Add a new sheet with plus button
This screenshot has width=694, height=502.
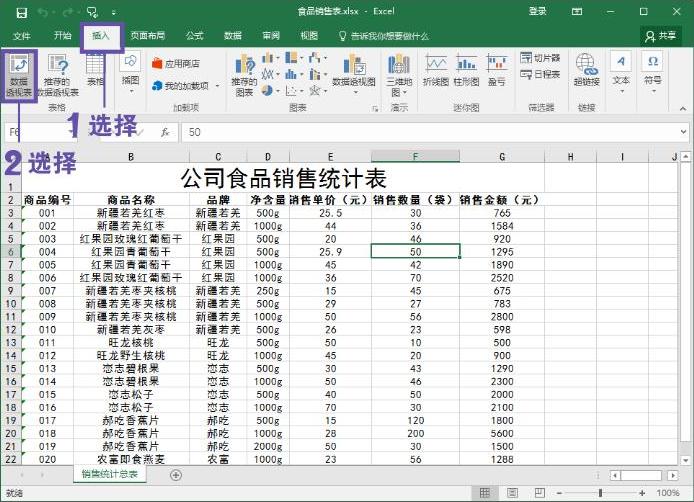click(x=176, y=475)
